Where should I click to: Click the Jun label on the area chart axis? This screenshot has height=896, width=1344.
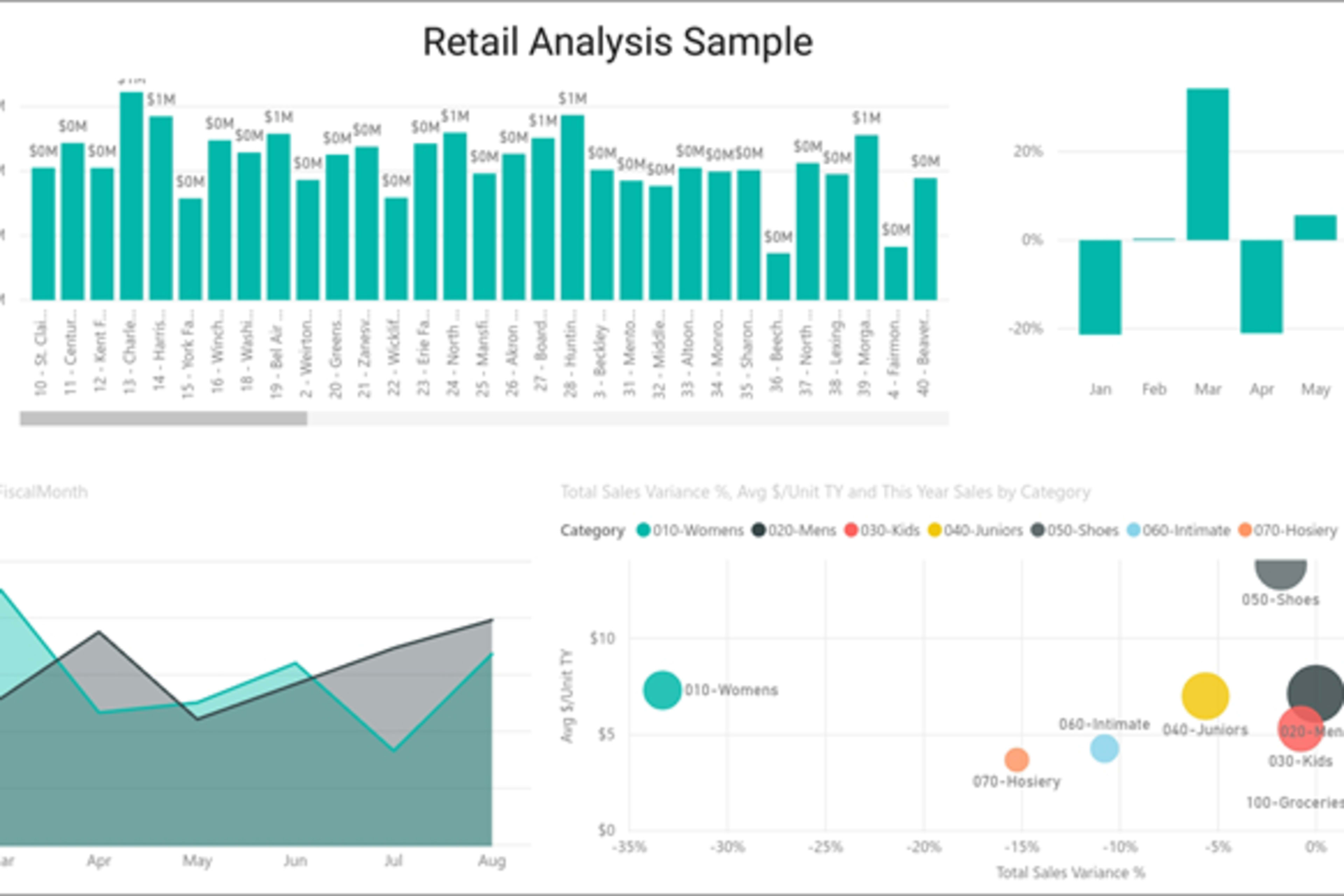[295, 861]
